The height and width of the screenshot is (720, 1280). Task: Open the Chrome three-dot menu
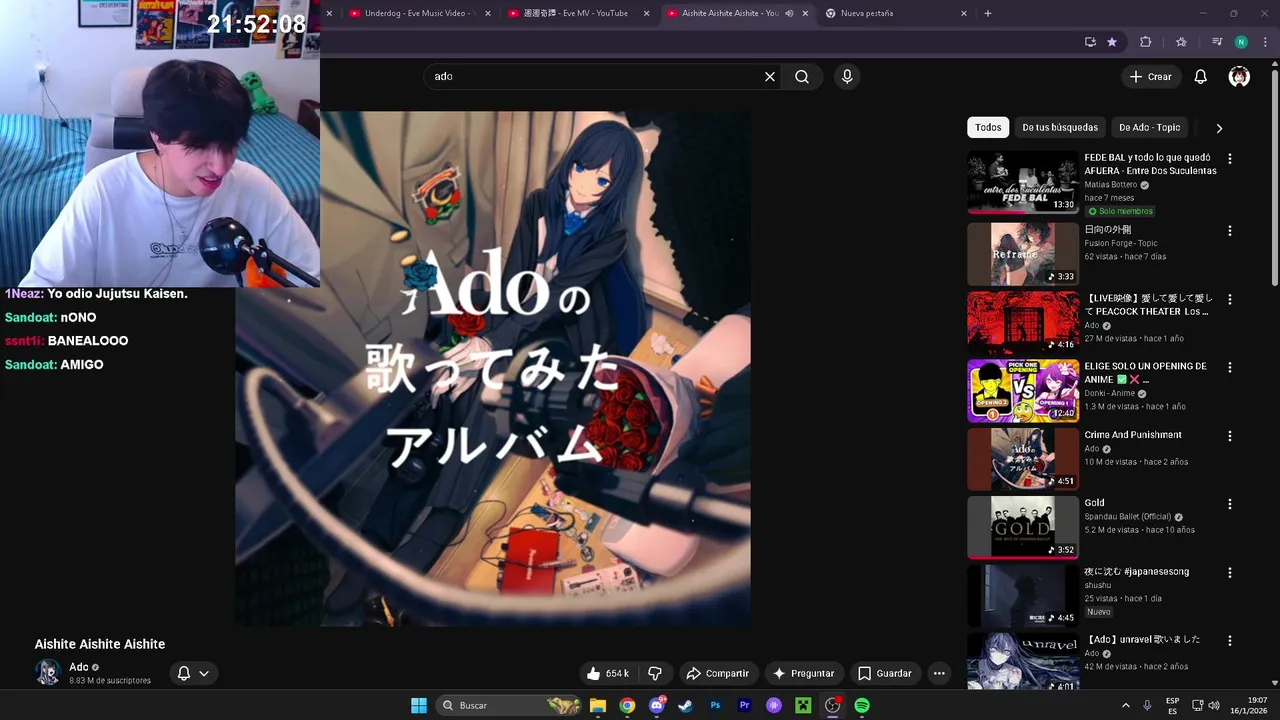click(x=1263, y=42)
